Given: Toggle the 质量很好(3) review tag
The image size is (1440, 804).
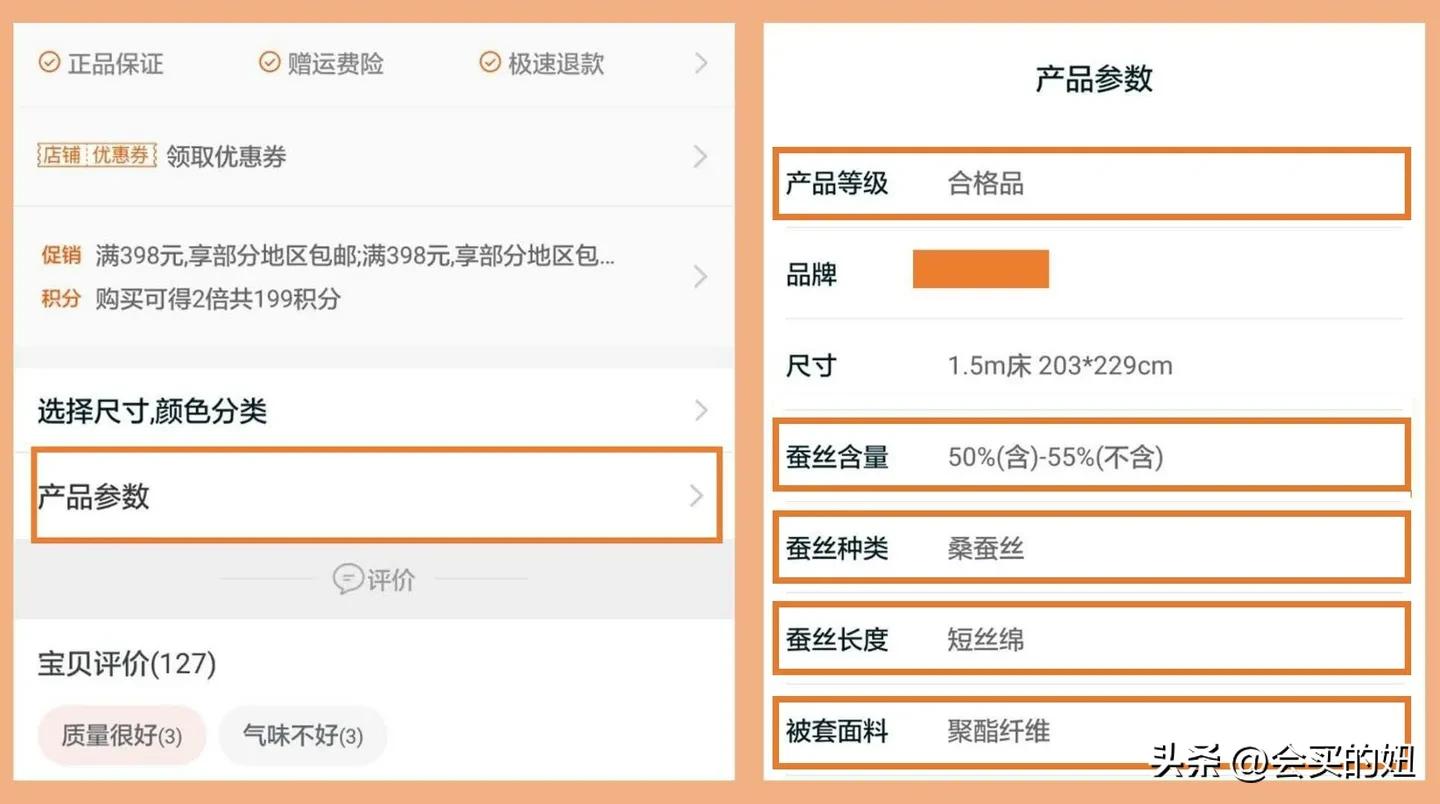Looking at the screenshot, I should 121,735.
